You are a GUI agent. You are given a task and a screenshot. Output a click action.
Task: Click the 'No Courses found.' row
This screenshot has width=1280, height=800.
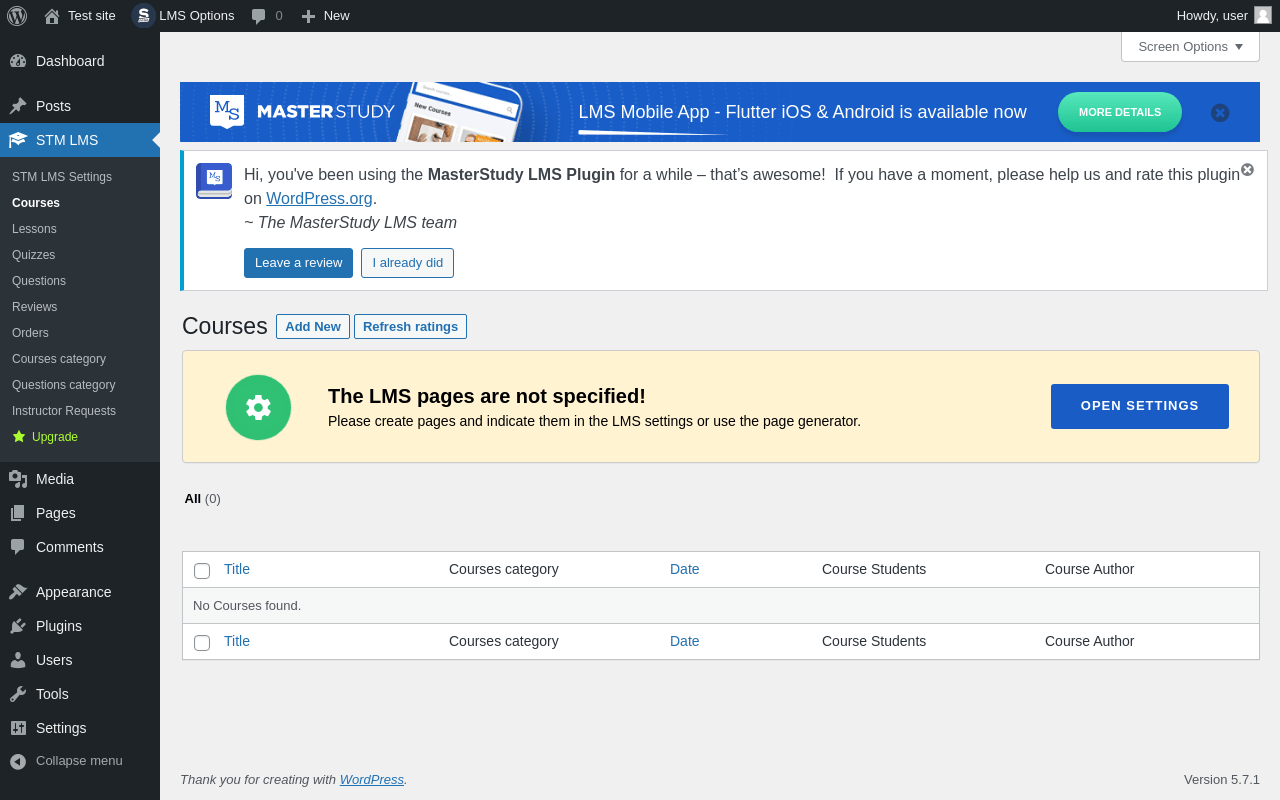tap(721, 605)
